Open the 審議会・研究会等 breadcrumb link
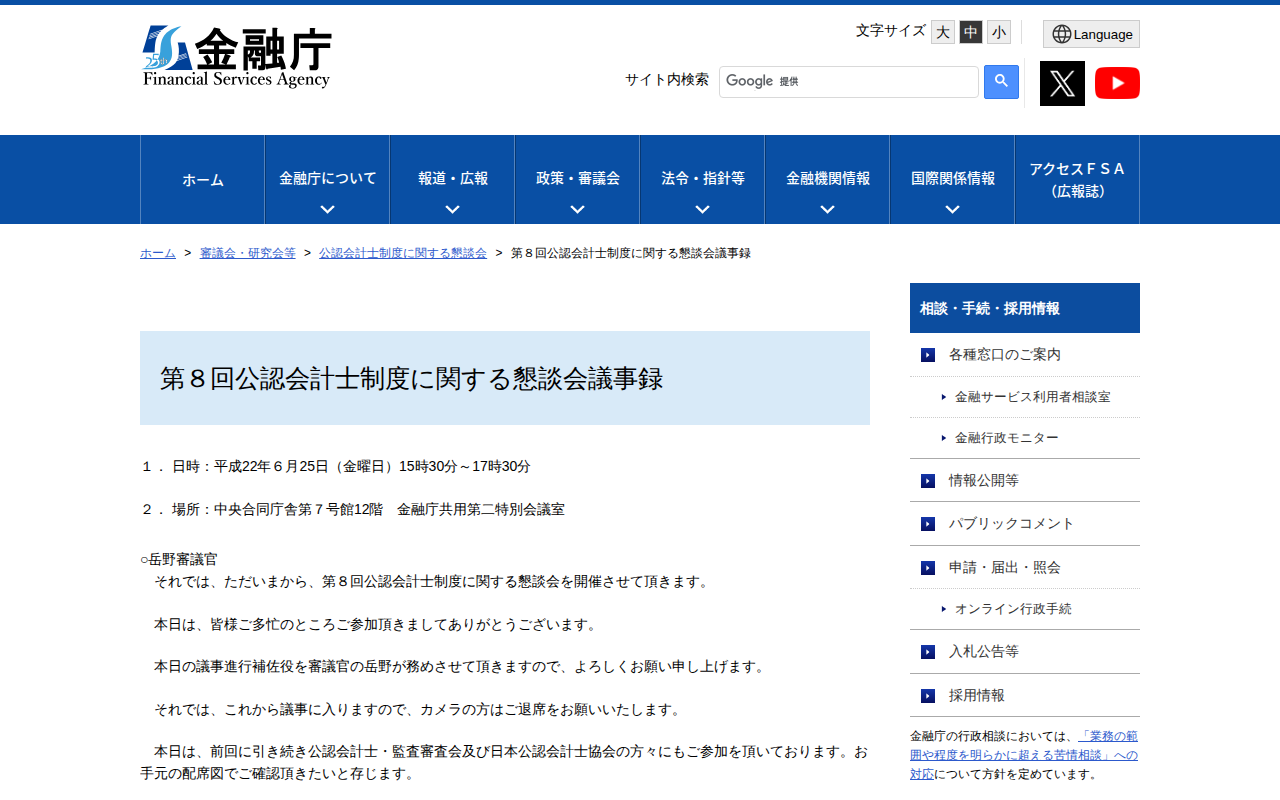Screen dimensions: 1280x800 (248, 253)
